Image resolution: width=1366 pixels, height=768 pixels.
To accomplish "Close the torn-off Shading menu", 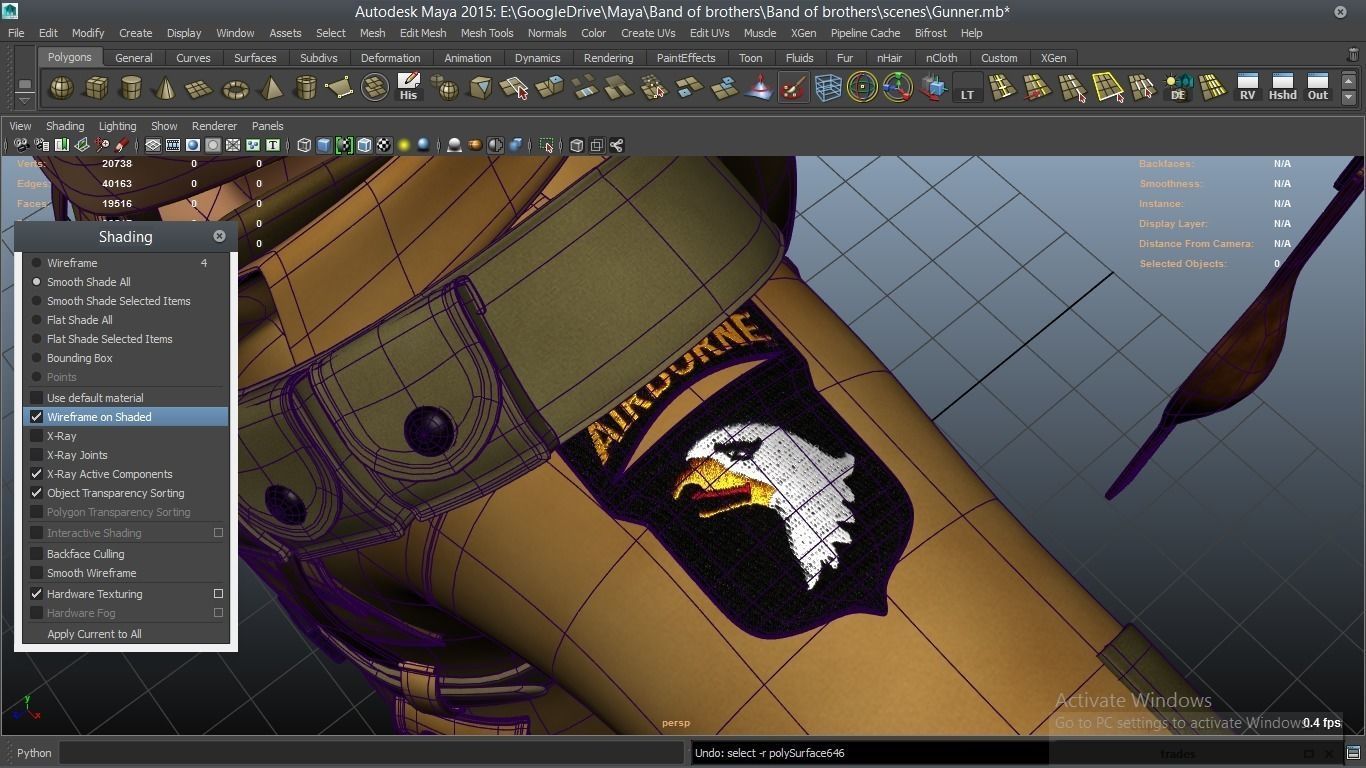I will coord(219,236).
